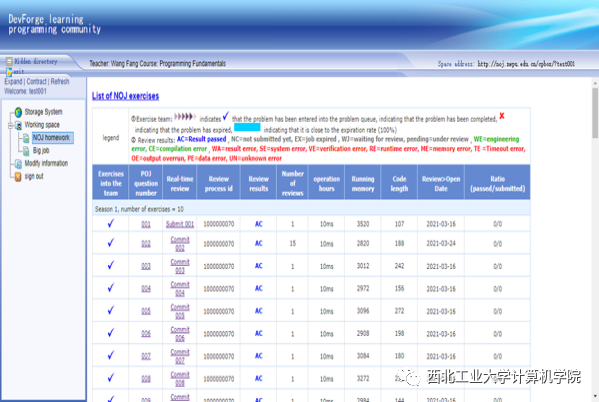The height and width of the screenshot is (402, 599).
Task: Open Modify information tree item
Action: [46, 164]
